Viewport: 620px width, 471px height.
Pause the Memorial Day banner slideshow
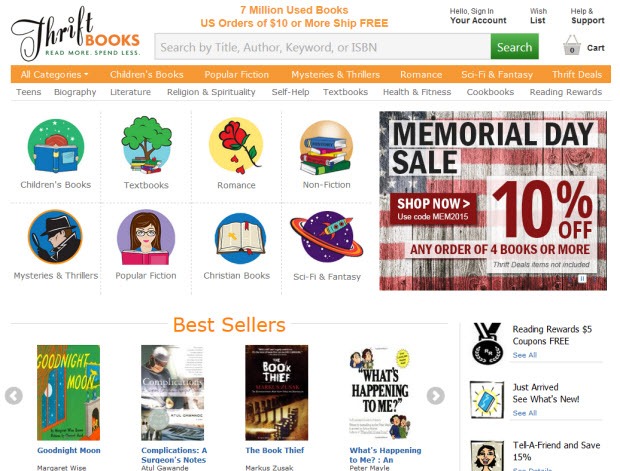click(582, 279)
